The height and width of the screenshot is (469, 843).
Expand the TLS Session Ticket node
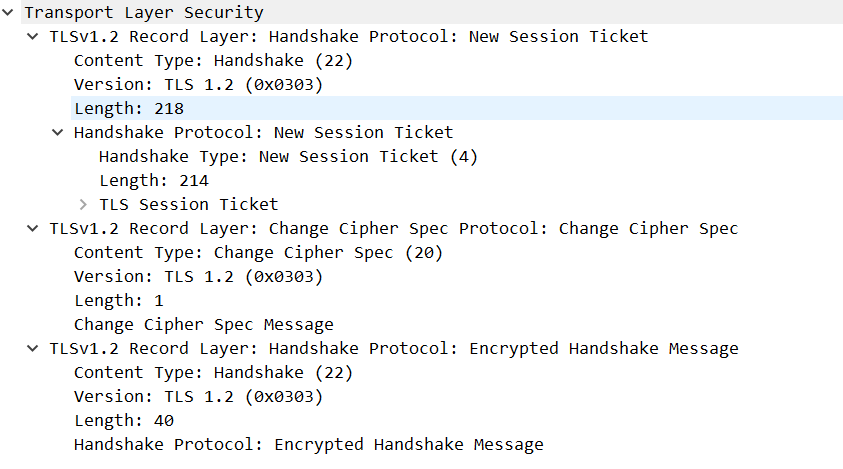pos(84,205)
